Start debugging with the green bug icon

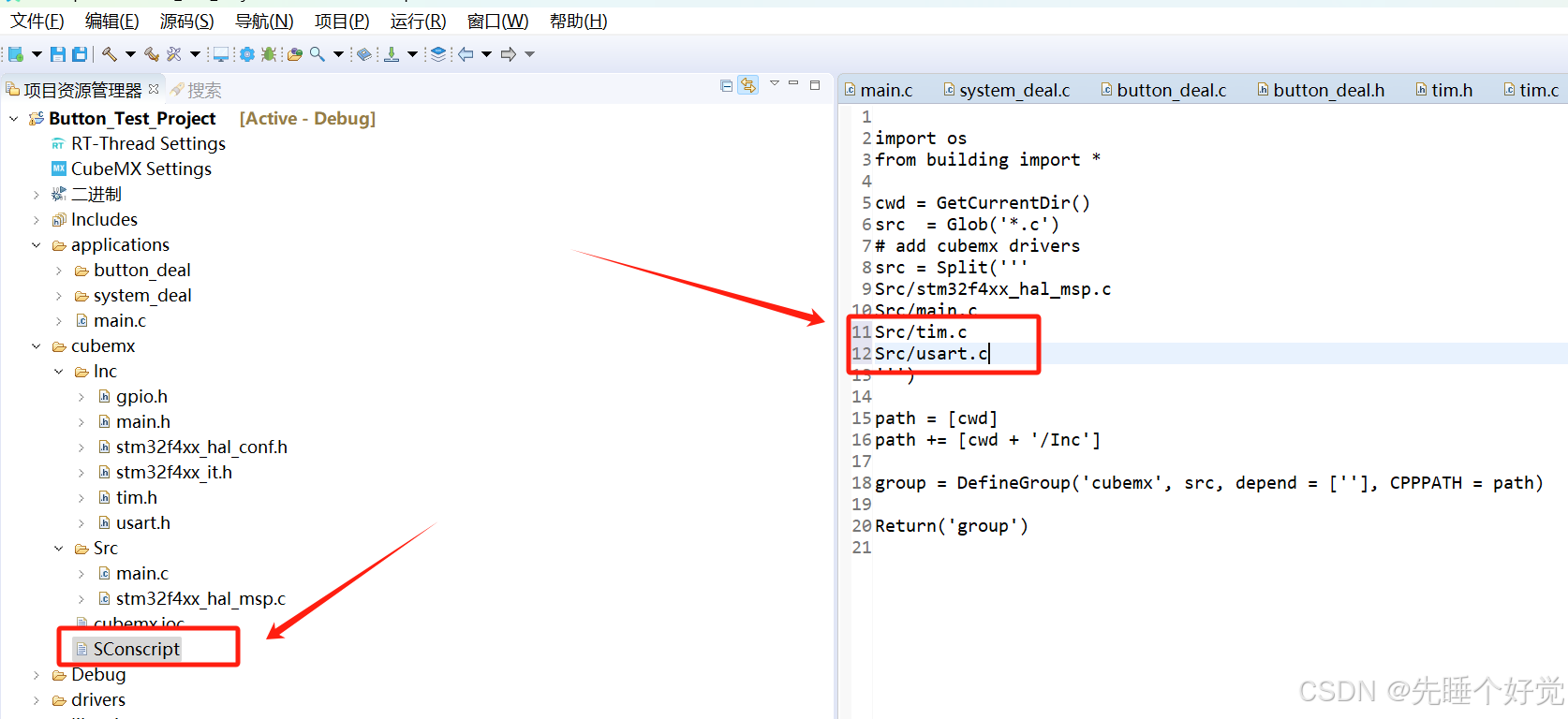point(269,54)
